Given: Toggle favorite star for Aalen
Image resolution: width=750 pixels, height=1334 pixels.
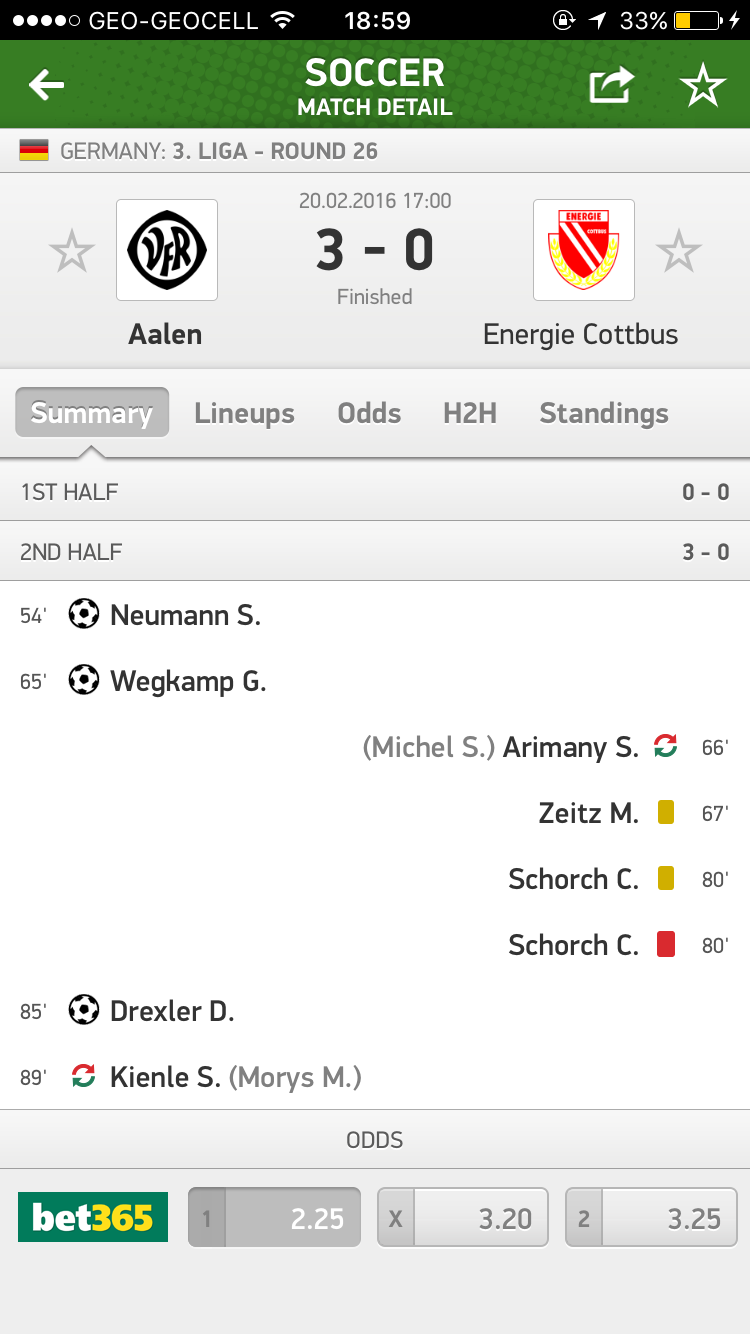Looking at the screenshot, I should 72,251.
